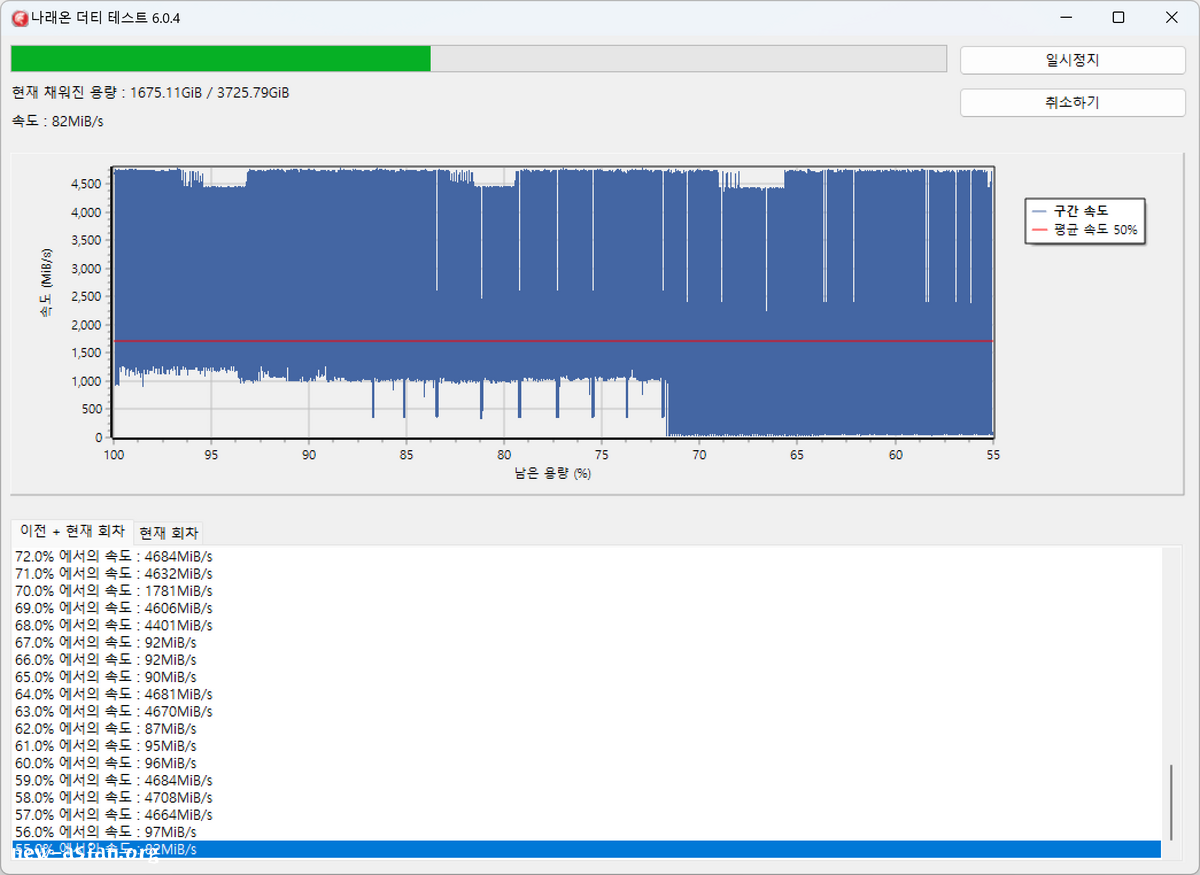Maximize the 나래온 더티 테스트 window
The height and width of the screenshot is (875, 1200).
pyautogui.click(x=1118, y=18)
